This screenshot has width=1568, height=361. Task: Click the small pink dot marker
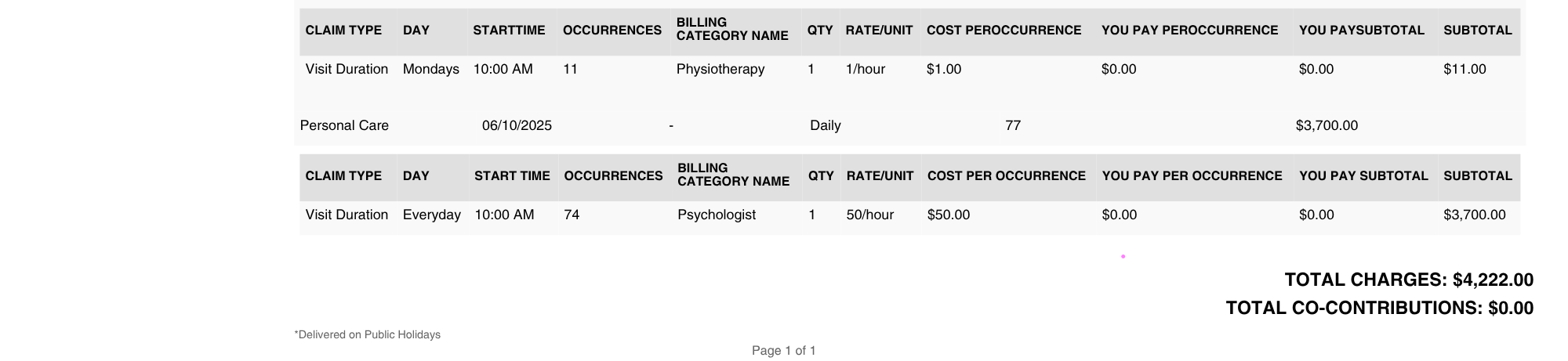(x=1123, y=256)
